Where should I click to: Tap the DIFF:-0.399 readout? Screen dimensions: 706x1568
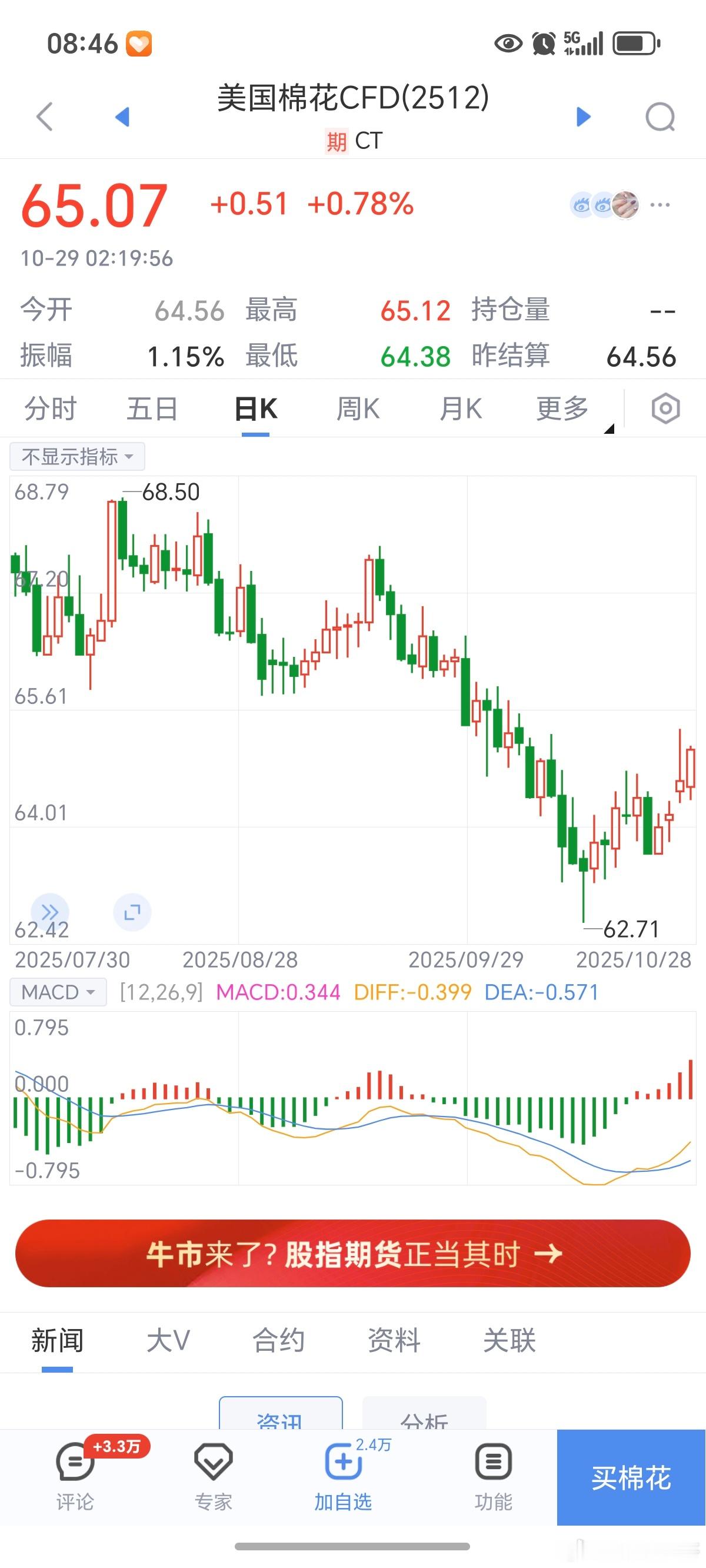(412, 992)
